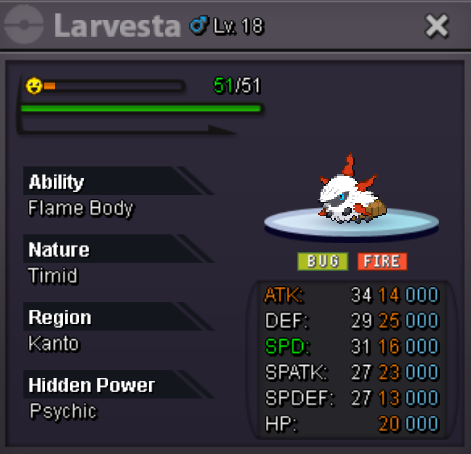Click the Timid nature value
The image size is (471, 454).
[53, 275]
